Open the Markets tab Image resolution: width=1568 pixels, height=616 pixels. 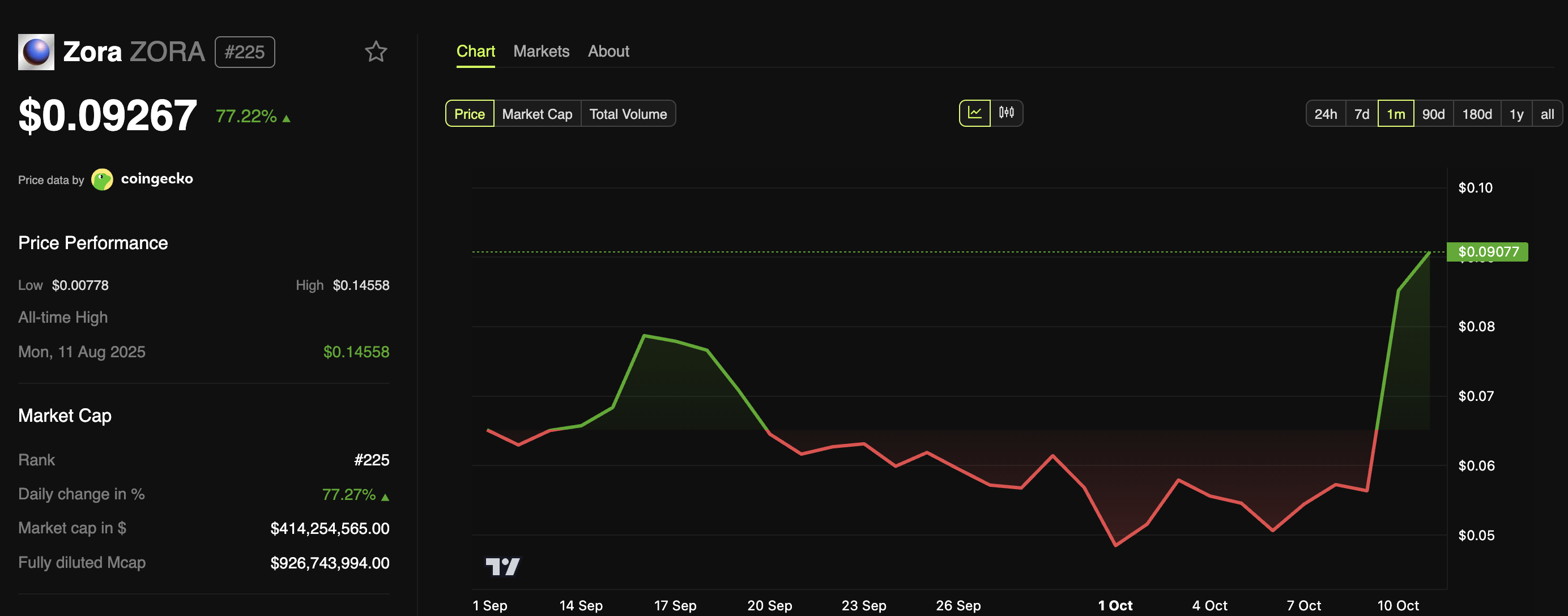(x=541, y=51)
